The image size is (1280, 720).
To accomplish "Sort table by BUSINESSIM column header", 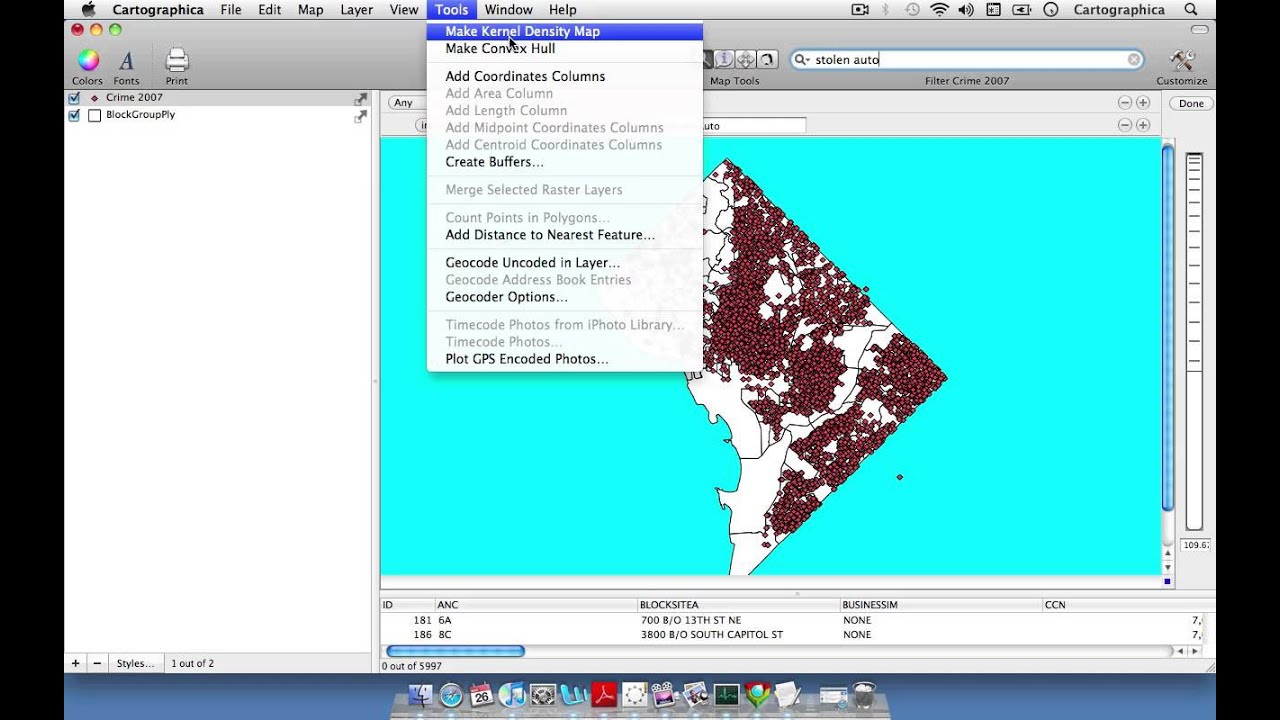I will click(941, 605).
